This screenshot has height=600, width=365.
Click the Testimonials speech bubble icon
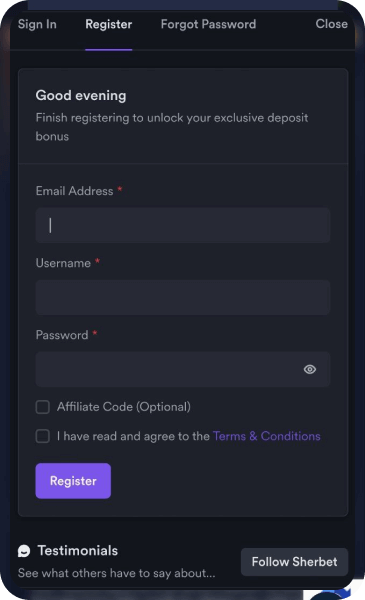click(x=24, y=551)
